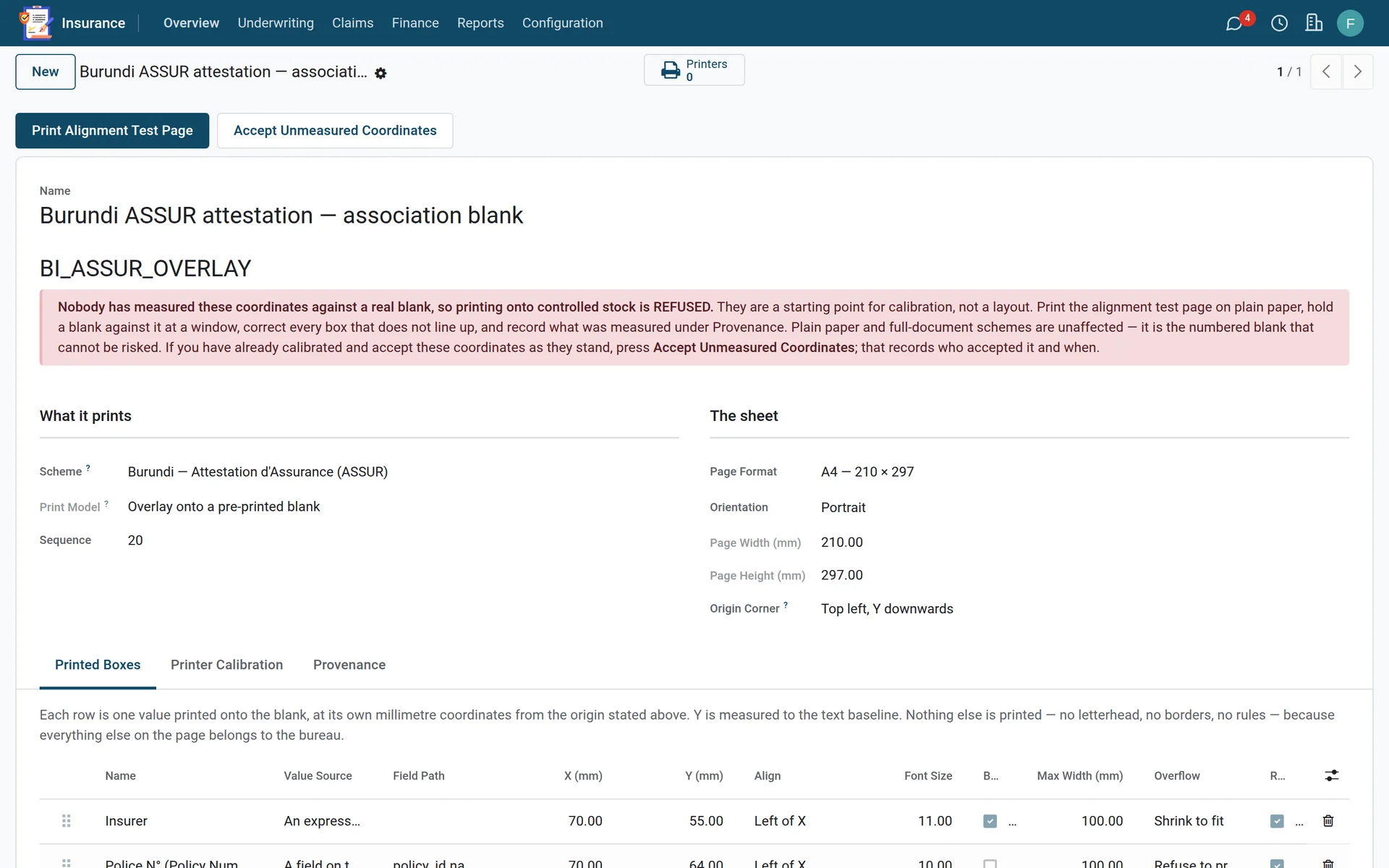Switch to the Provenance tab
1389x868 pixels.
pyautogui.click(x=349, y=665)
